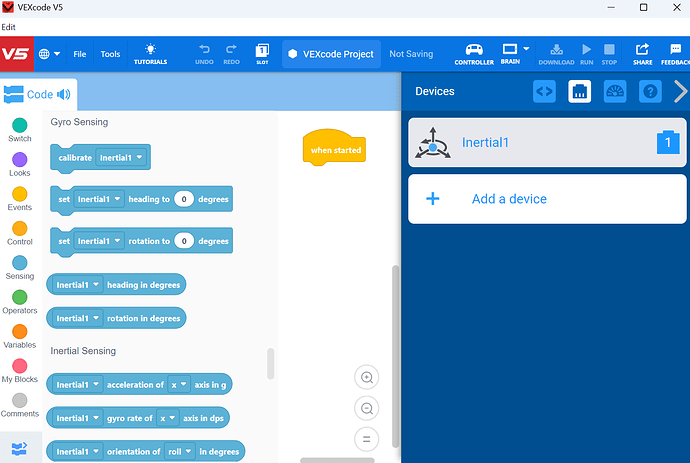
Task: Open the monitor gauge icon
Action: (615, 92)
